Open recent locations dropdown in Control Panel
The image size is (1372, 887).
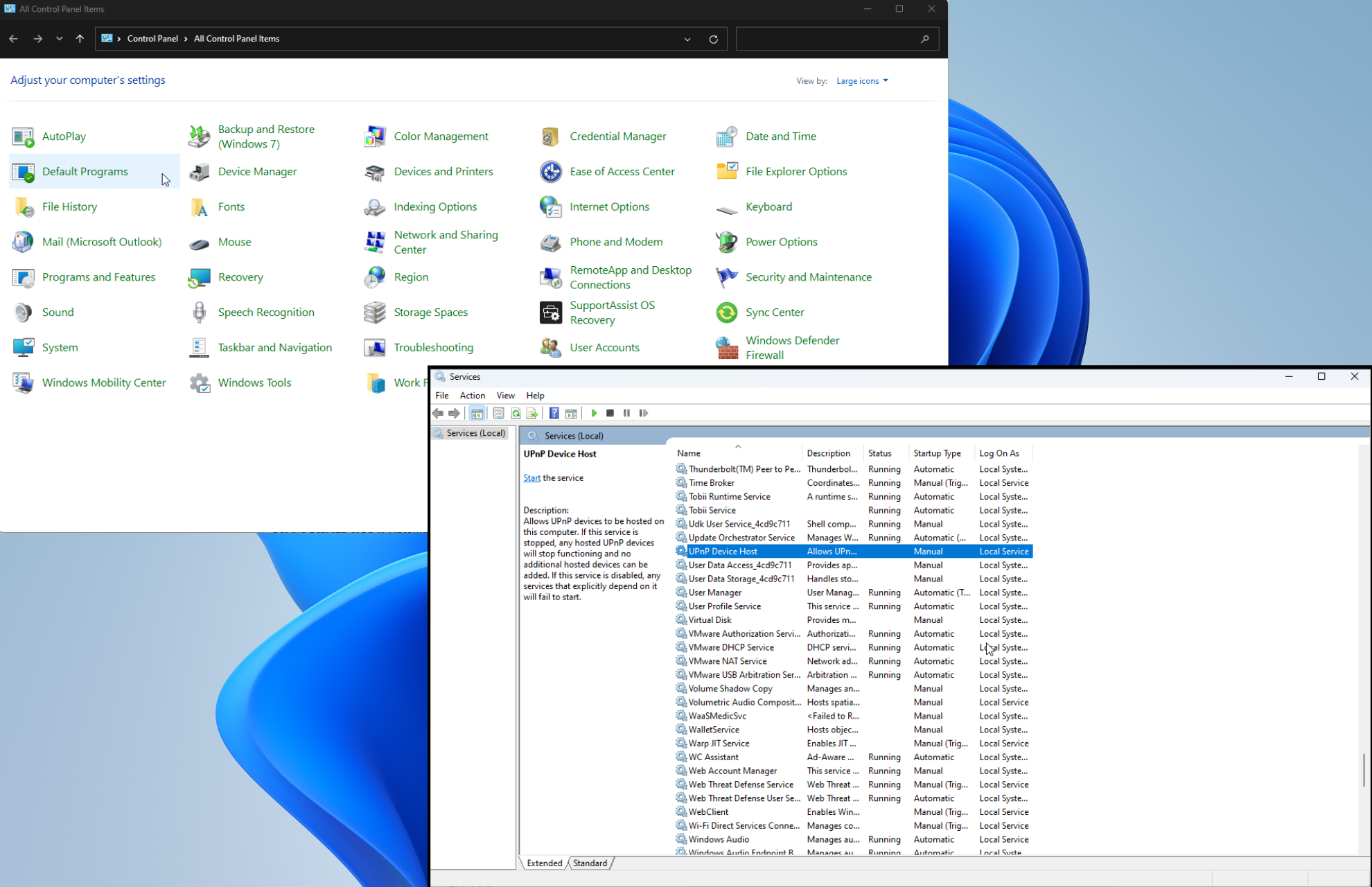click(60, 39)
